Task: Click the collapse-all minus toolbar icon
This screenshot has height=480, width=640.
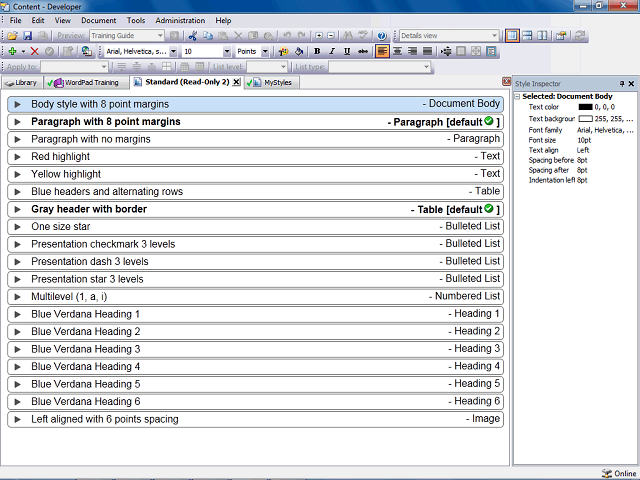Action: pos(331,36)
